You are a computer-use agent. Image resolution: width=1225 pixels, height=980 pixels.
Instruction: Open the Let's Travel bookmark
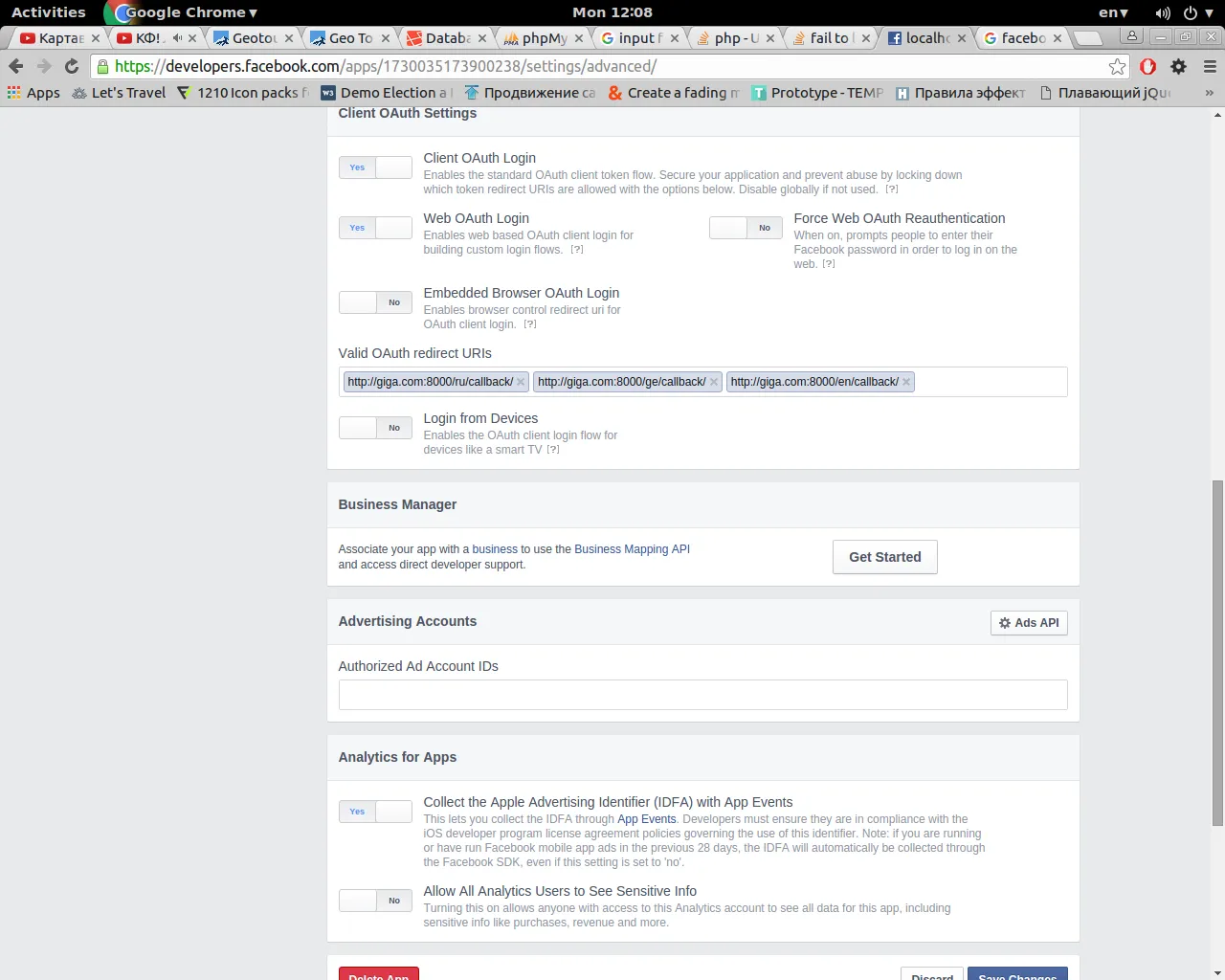tap(119, 93)
